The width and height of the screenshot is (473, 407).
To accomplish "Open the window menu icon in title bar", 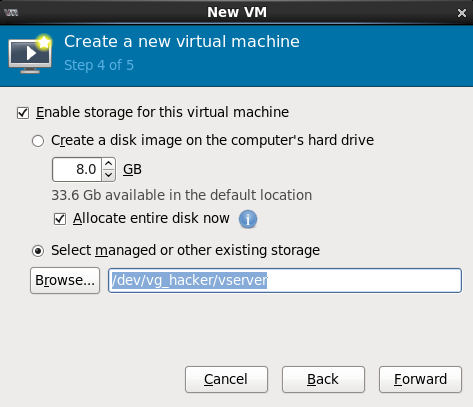I will [11, 13].
